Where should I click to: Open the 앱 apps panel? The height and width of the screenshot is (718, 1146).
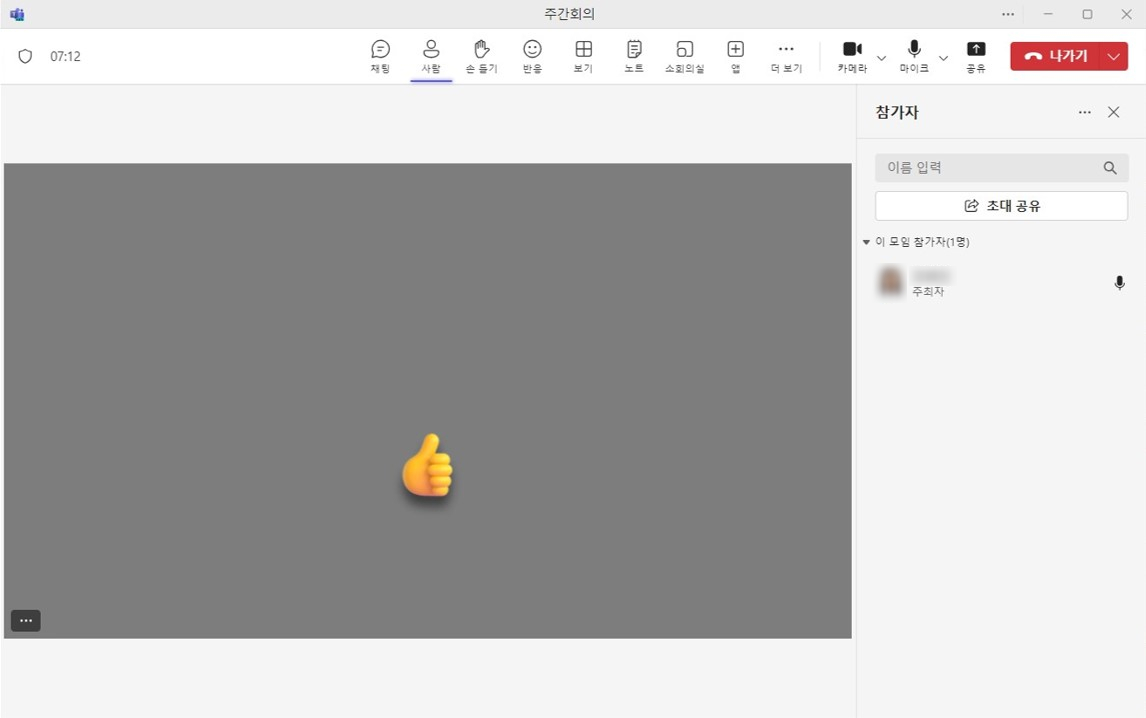pyautogui.click(x=735, y=55)
